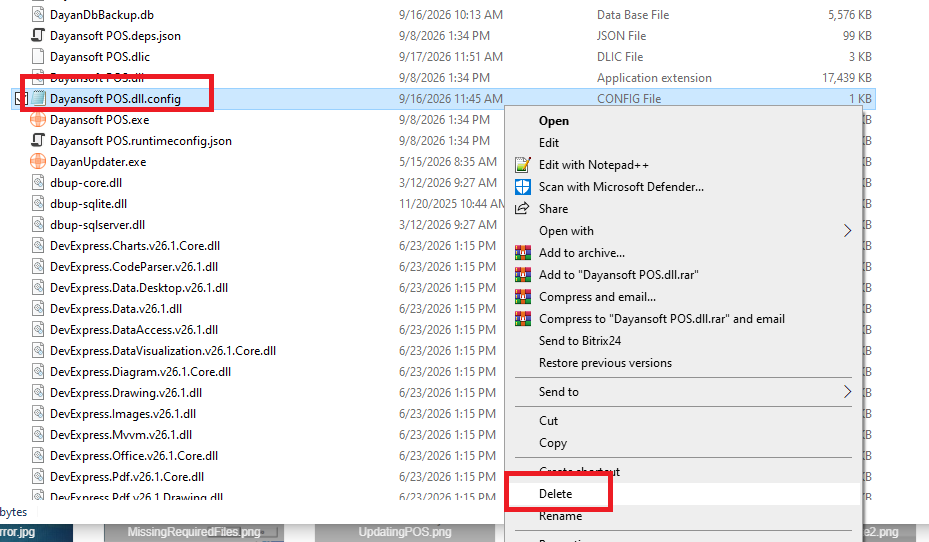Viewport: 929px width, 542px height.
Task: Expand the Send to submenu arrow
Action: point(847,392)
